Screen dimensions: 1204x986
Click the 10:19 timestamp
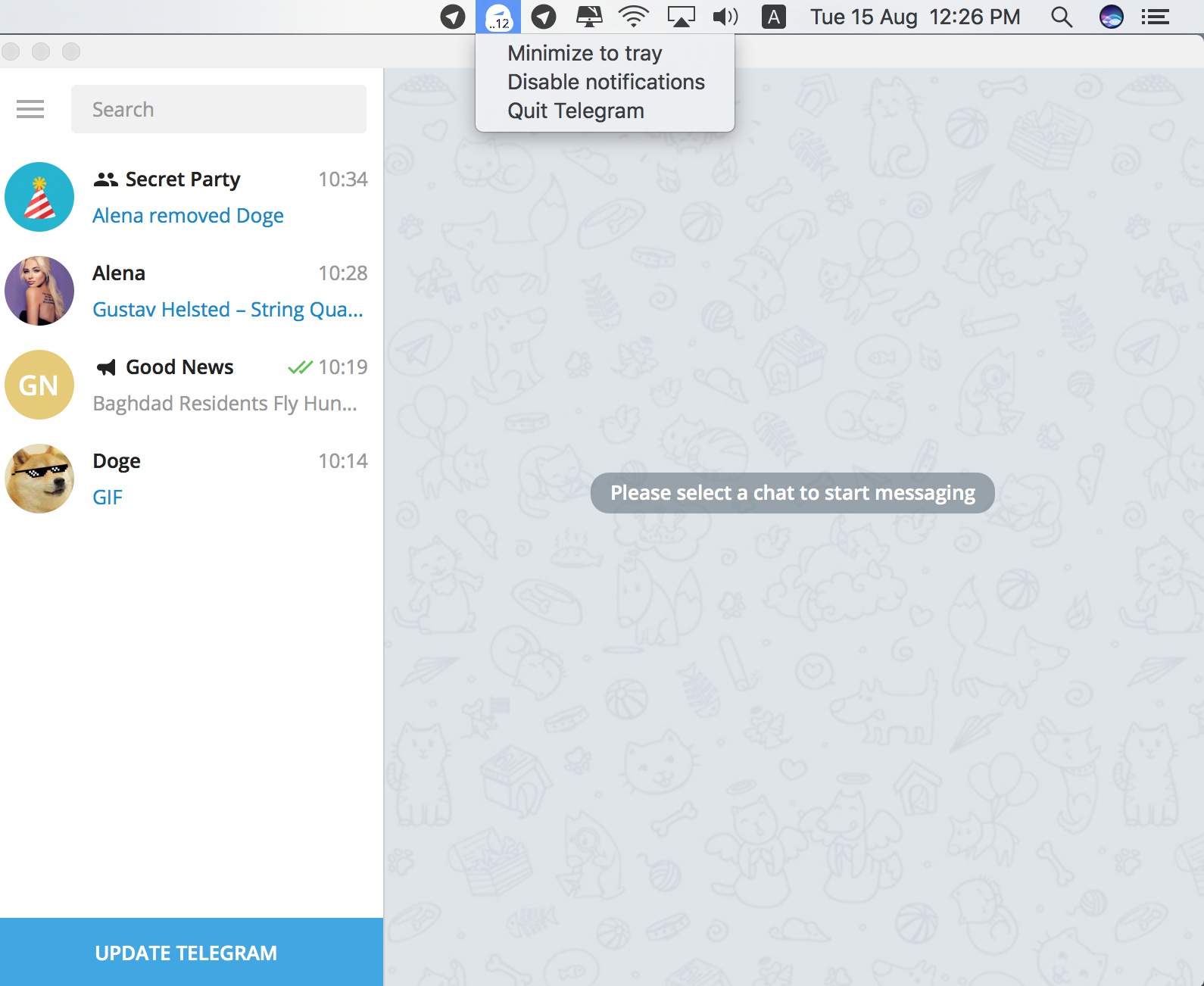coord(343,367)
